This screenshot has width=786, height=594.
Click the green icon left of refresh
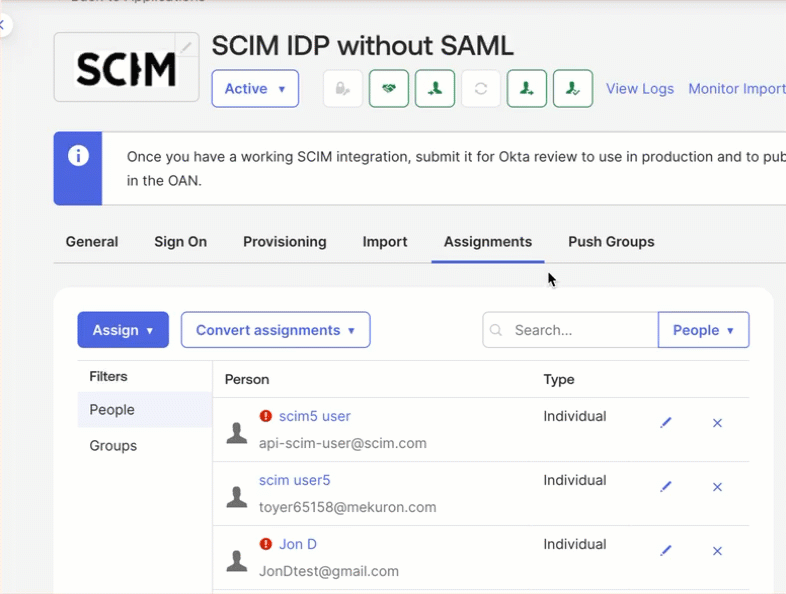click(435, 89)
